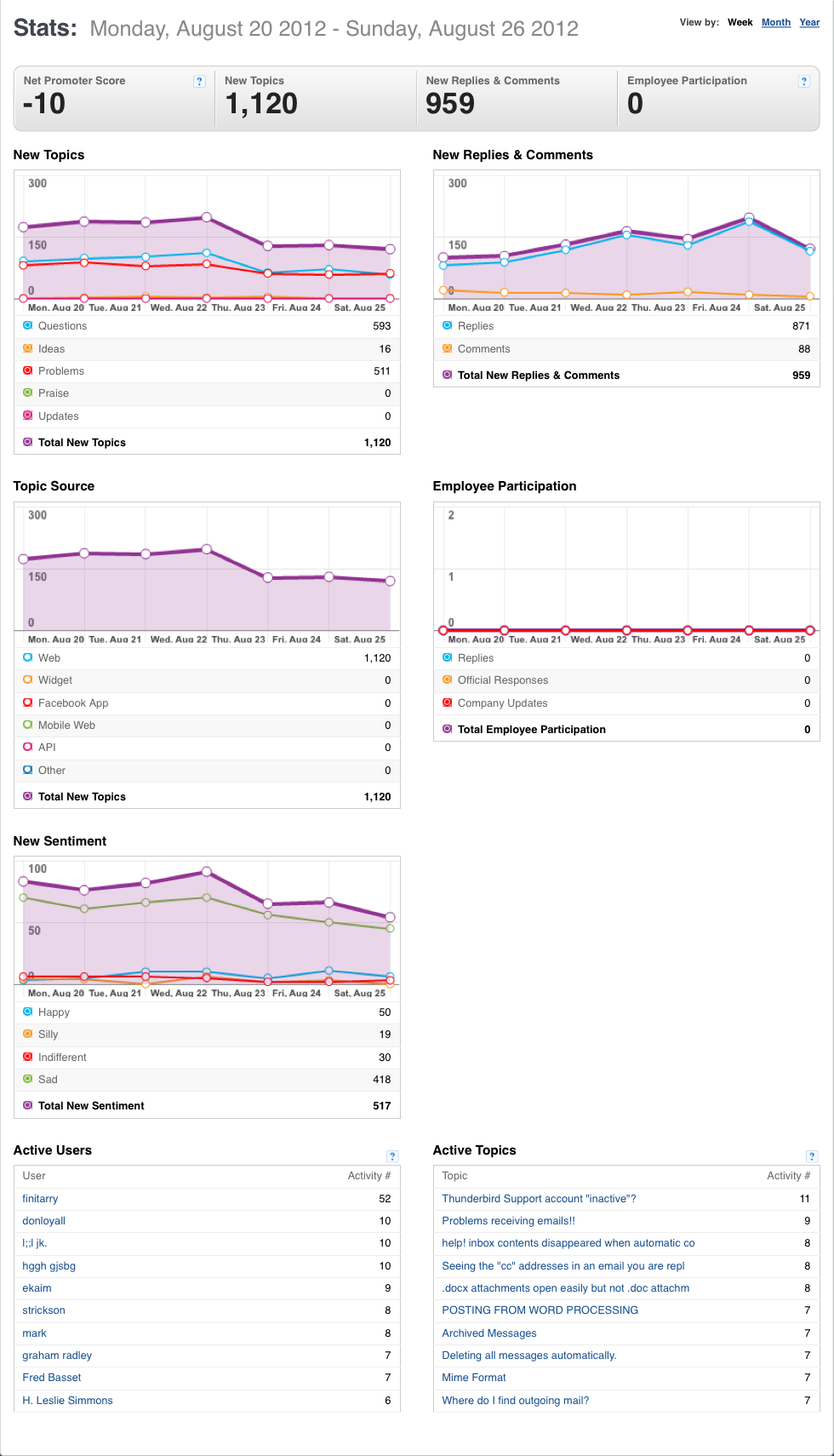Open the Mime Format topic

[473, 1377]
